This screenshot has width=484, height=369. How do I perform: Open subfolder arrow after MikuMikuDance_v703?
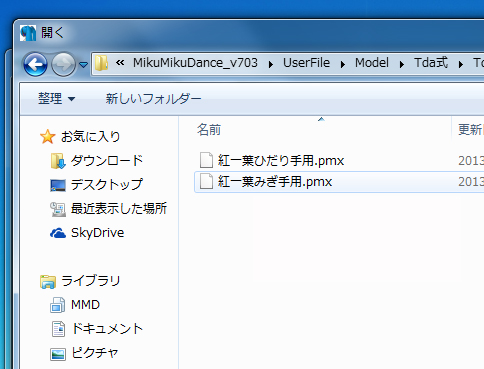271,64
